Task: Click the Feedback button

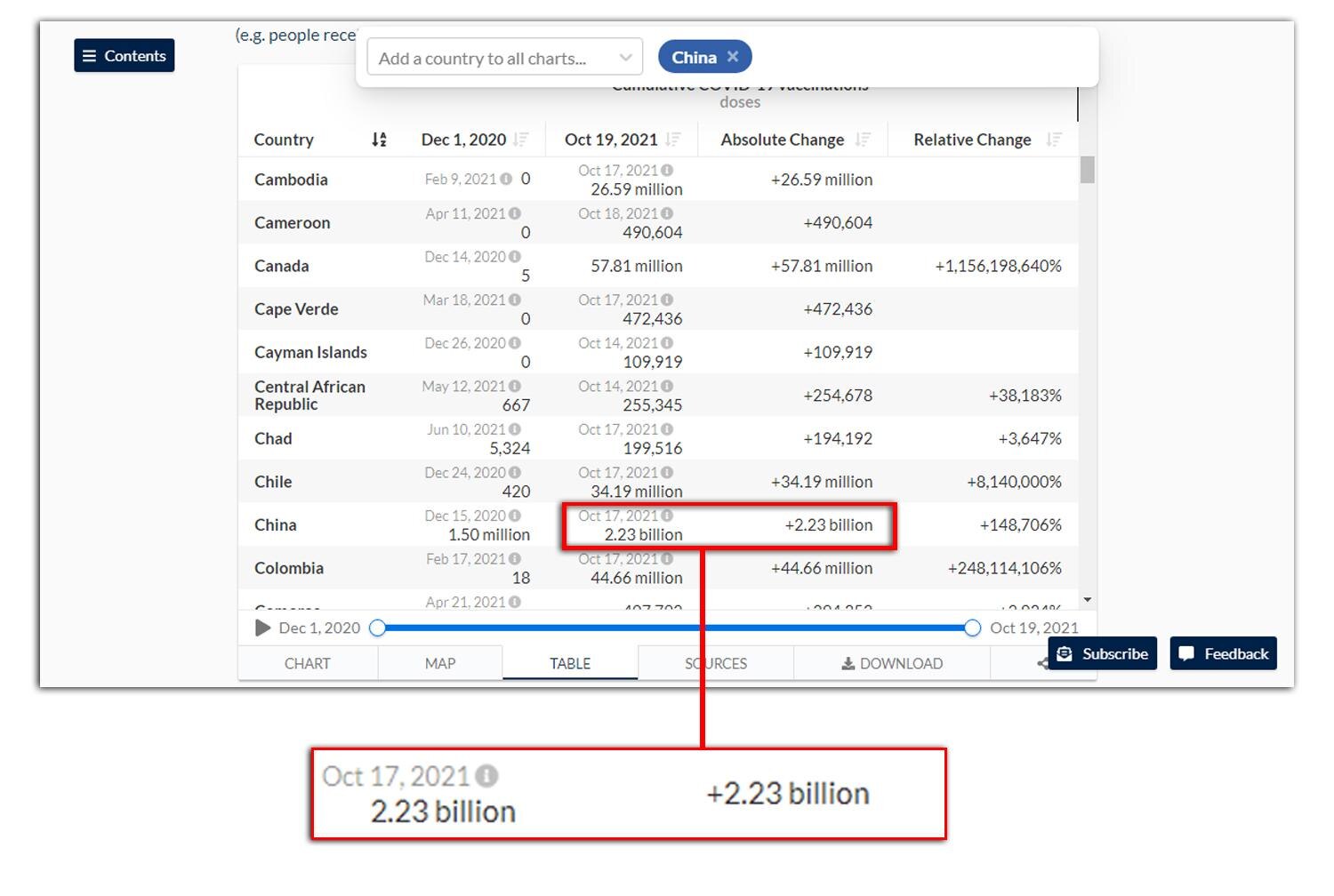Action: (1224, 654)
